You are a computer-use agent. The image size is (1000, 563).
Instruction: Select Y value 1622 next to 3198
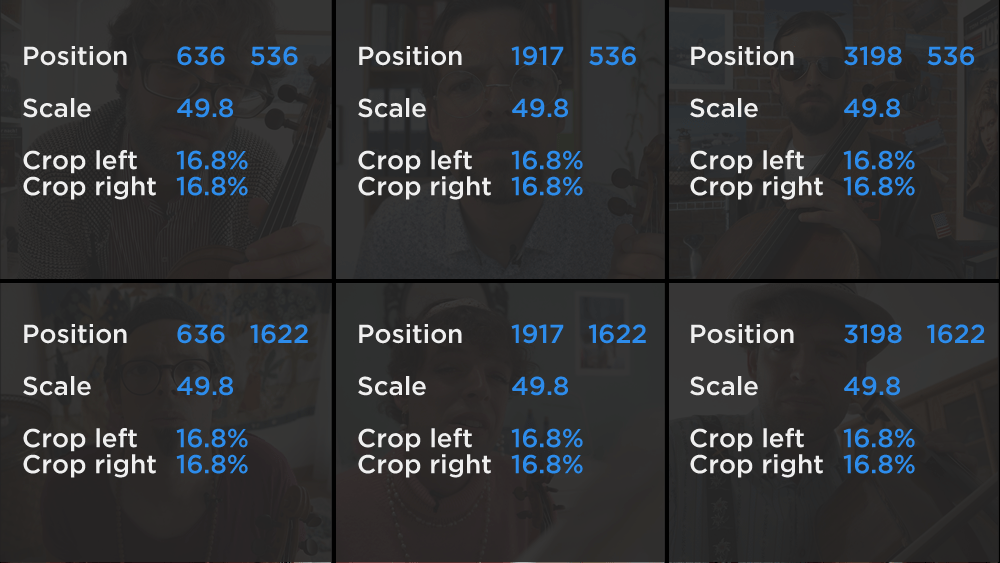956,335
